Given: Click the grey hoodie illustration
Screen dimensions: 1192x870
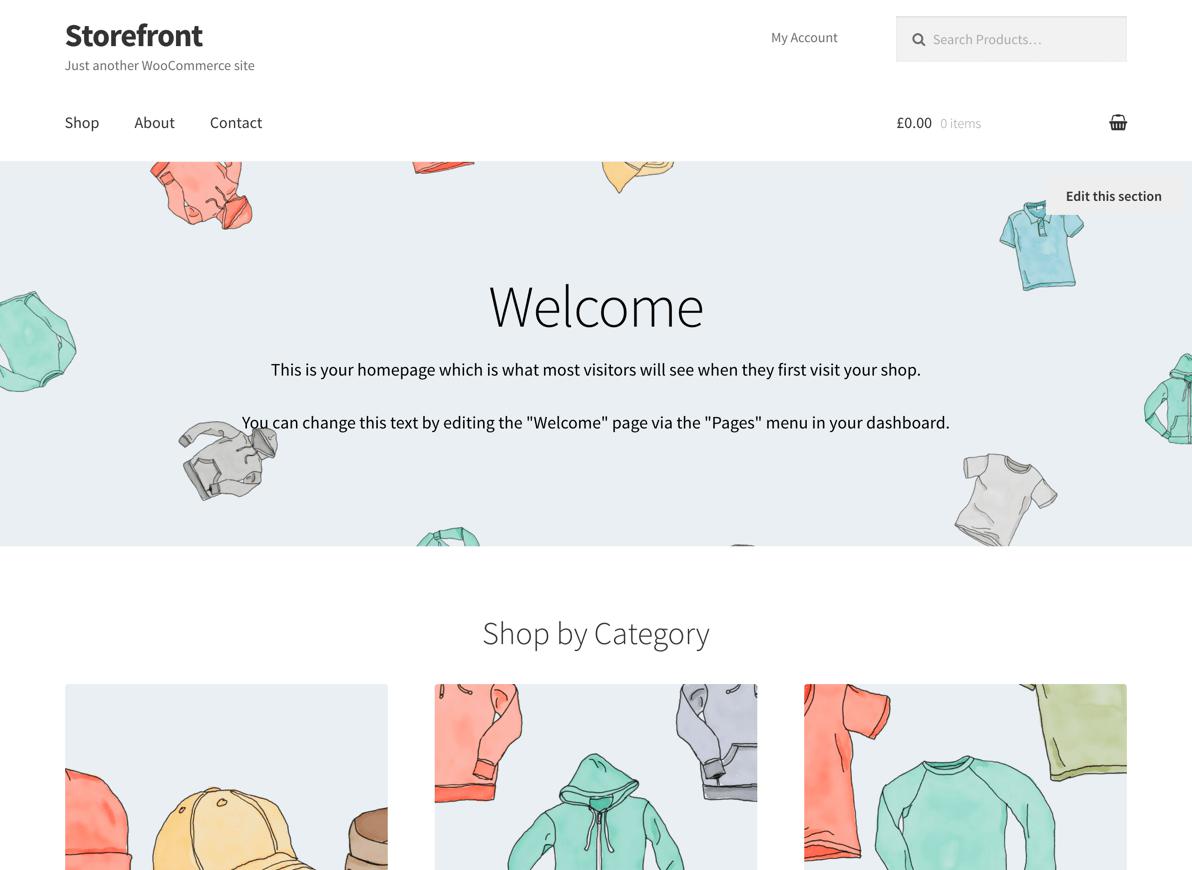Looking at the screenshot, I should click(x=228, y=460).
